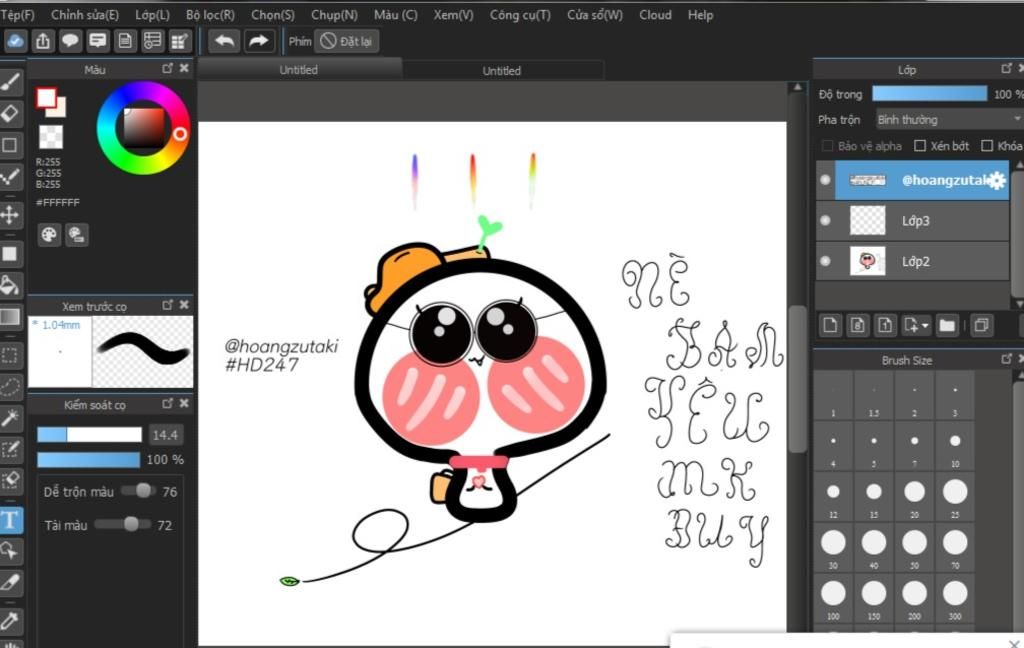1024x648 pixels.
Task: Open the Cloud menu
Action: click(x=655, y=14)
